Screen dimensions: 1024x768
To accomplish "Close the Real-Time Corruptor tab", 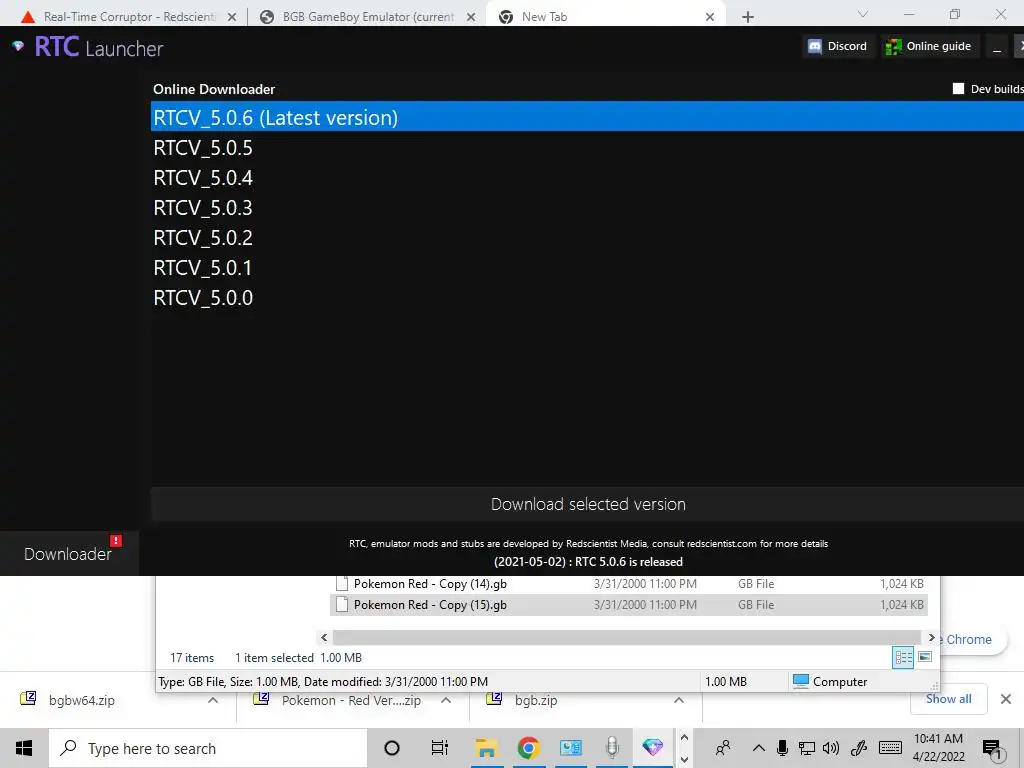I will pos(232,18).
